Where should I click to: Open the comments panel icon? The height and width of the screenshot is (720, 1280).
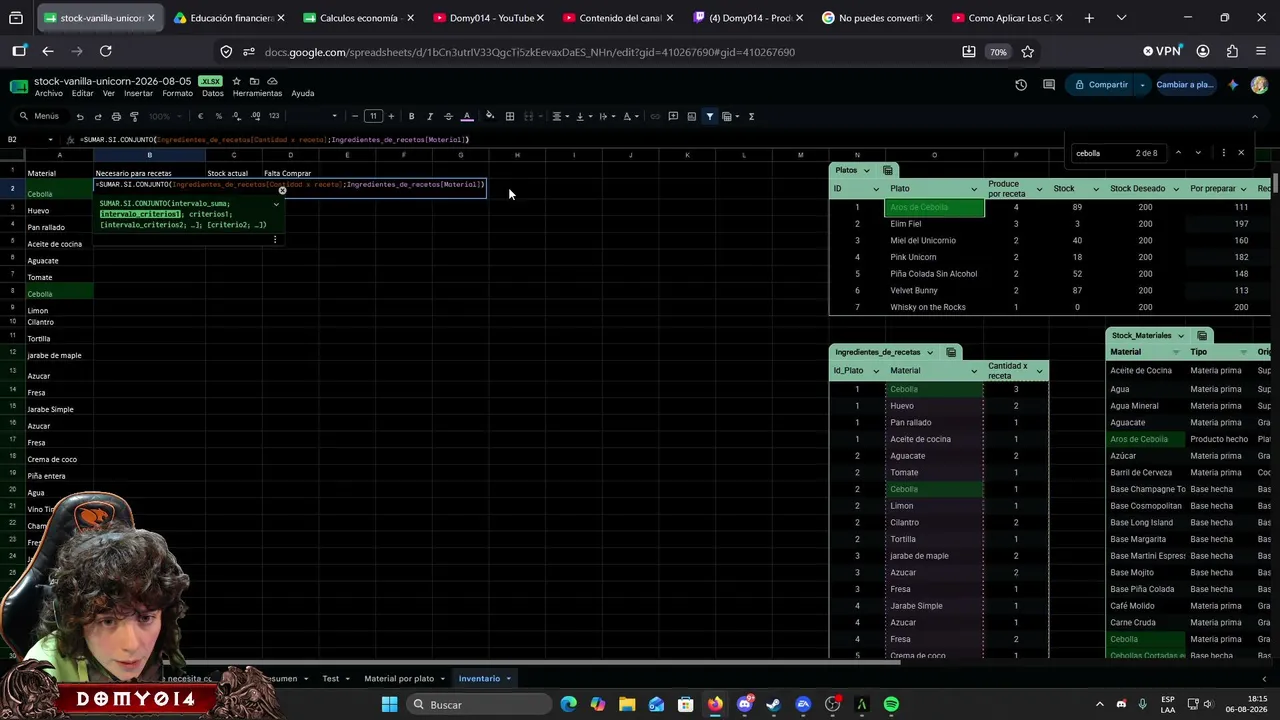point(1049,85)
